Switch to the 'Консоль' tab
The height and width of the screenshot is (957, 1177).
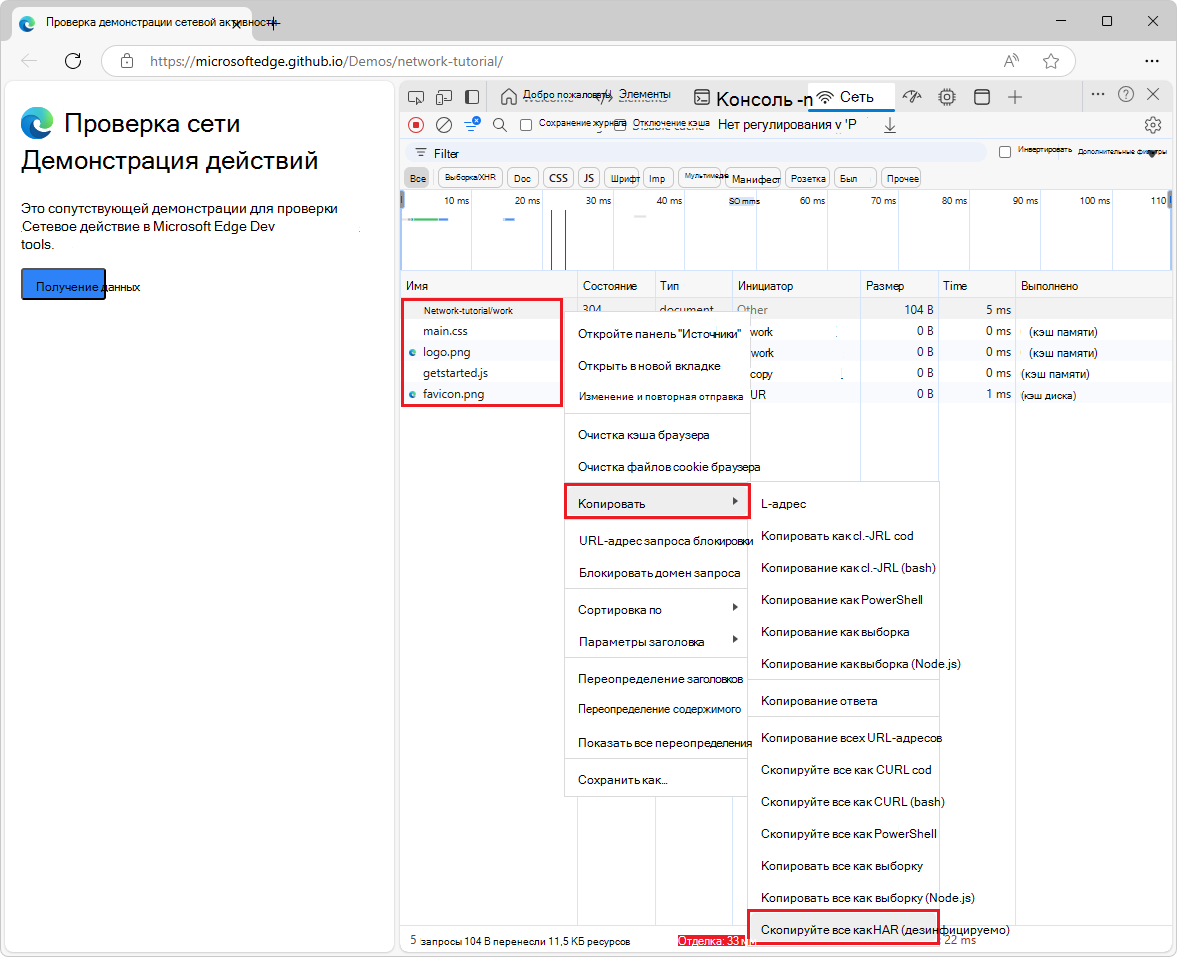(x=753, y=98)
